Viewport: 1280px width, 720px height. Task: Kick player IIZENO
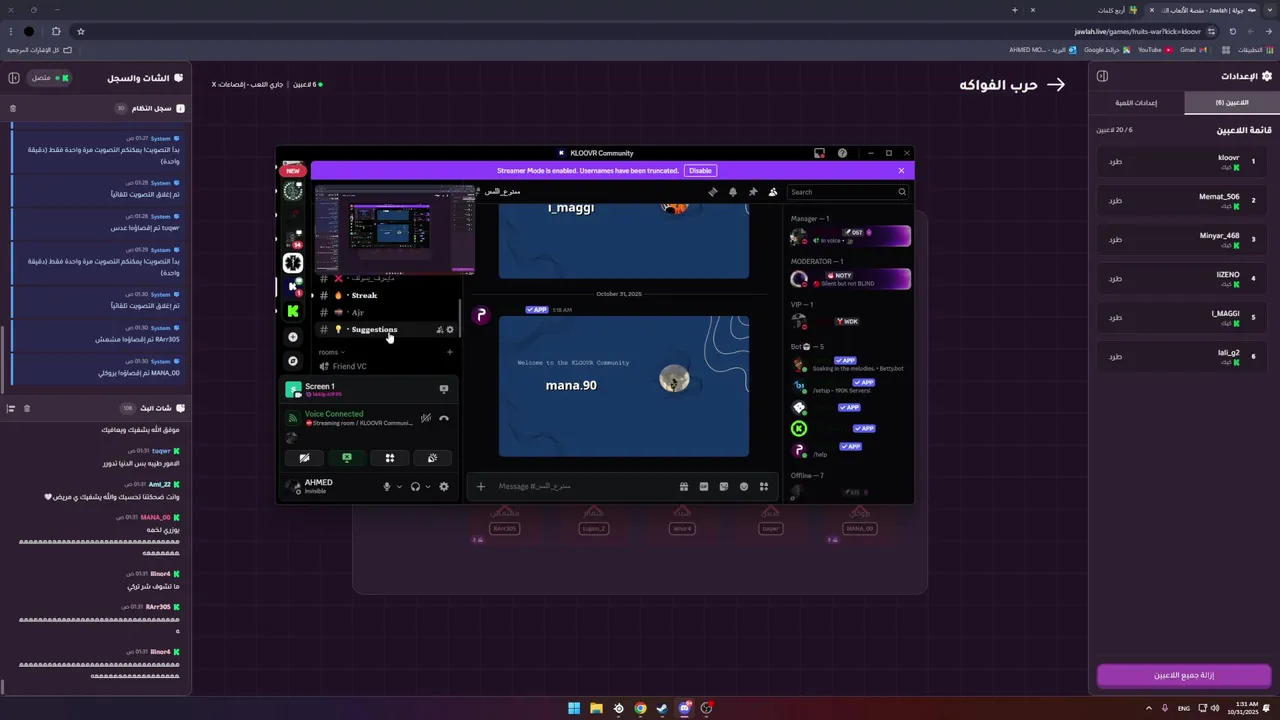click(x=1115, y=278)
